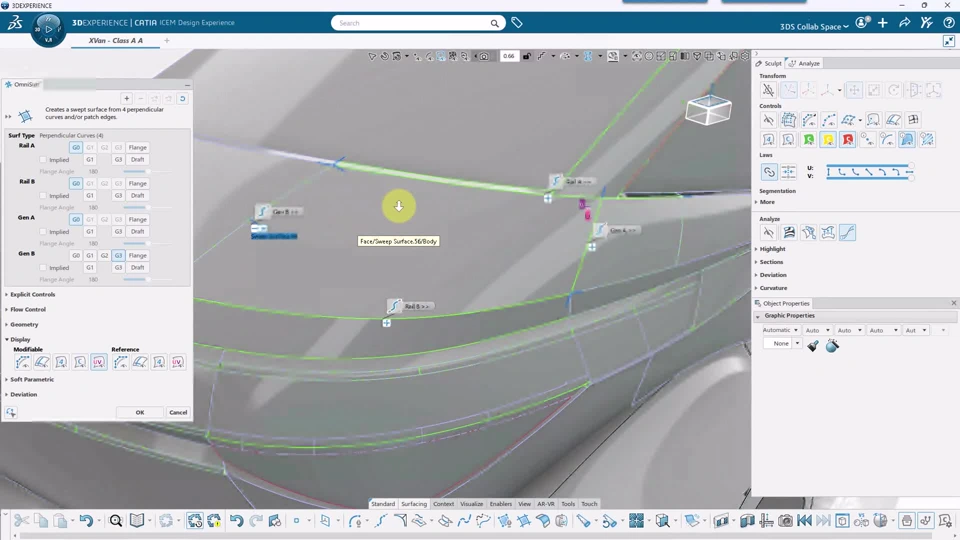Expand Soft Parametric section
Image resolution: width=960 pixels, height=540 pixels.
(30, 380)
